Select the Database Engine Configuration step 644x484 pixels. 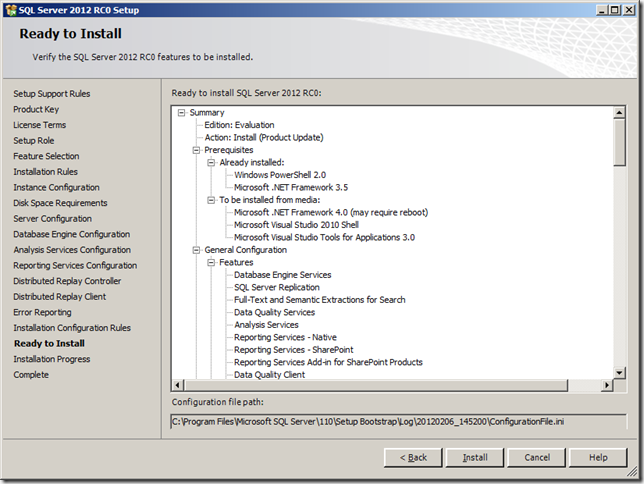coord(72,234)
